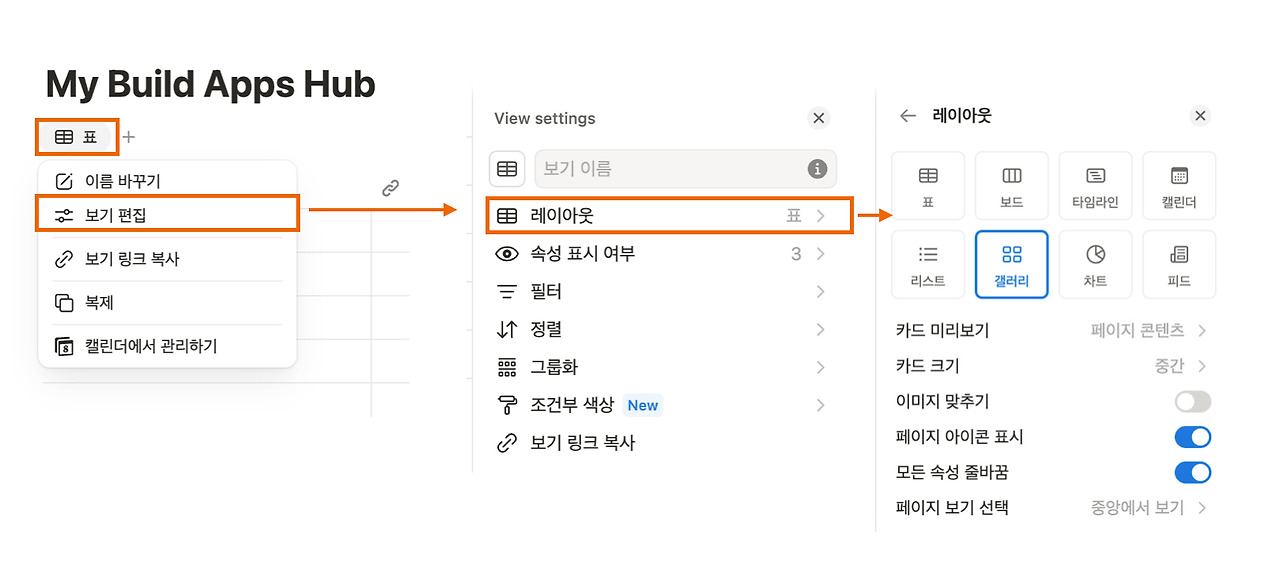Screen dimensions: 1280x573
Task: Select the 캘린더 (Calendar) layout icon
Action: coord(1179,186)
